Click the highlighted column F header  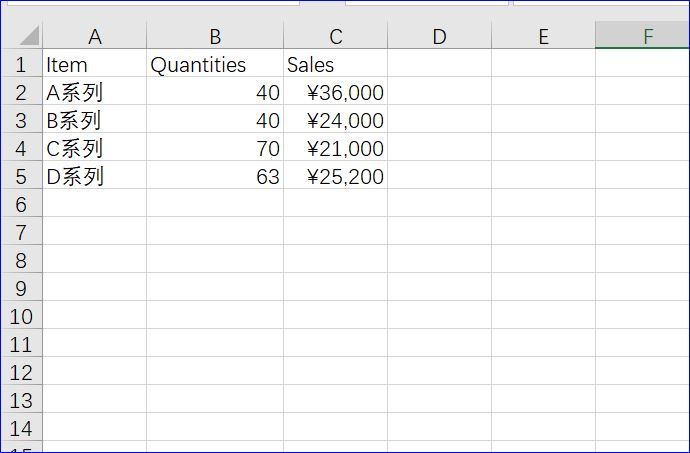point(647,37)
